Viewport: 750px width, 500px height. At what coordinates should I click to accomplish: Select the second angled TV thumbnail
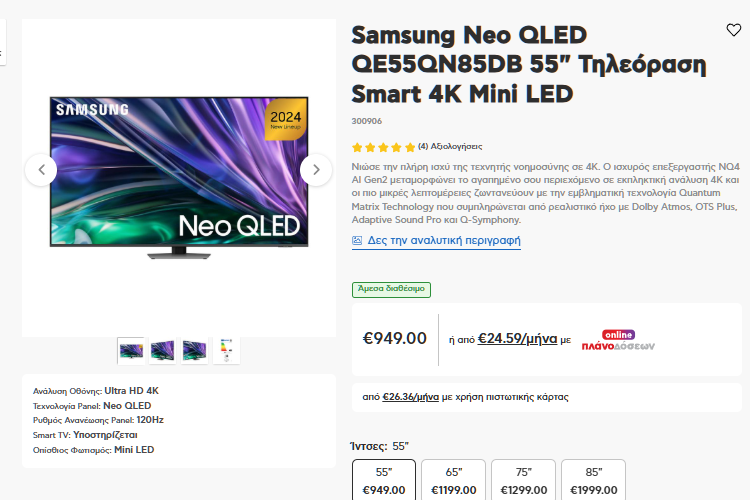coord(163,351)
